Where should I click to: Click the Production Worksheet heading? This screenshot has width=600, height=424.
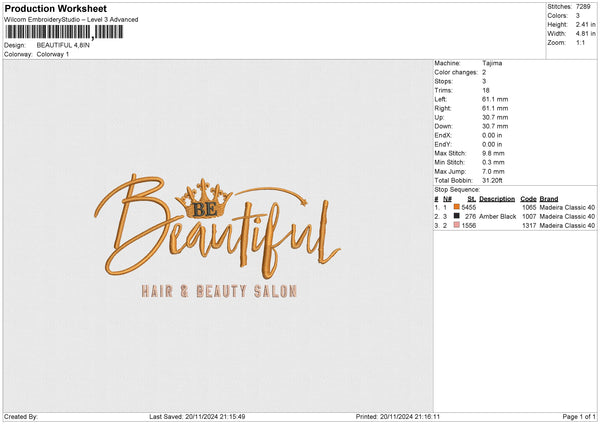tap(55, 8)
